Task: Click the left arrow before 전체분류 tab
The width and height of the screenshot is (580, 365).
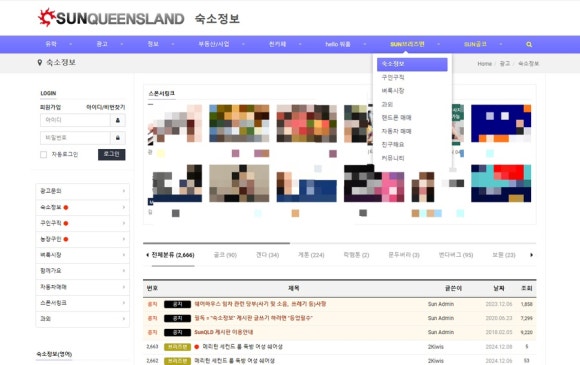Action: point(148,255)
